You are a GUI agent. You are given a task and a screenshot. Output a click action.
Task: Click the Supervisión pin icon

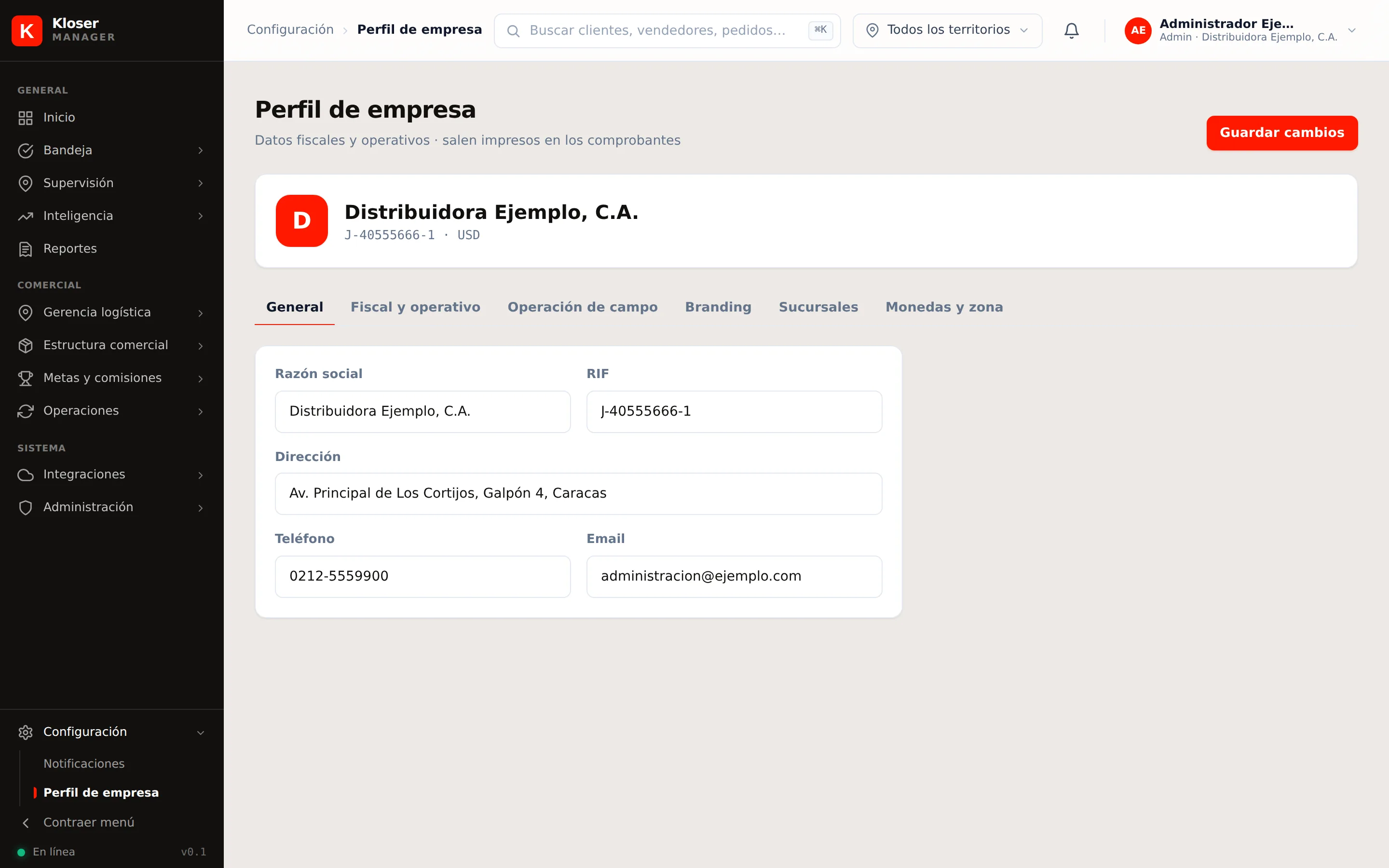(x=25, y=183)
